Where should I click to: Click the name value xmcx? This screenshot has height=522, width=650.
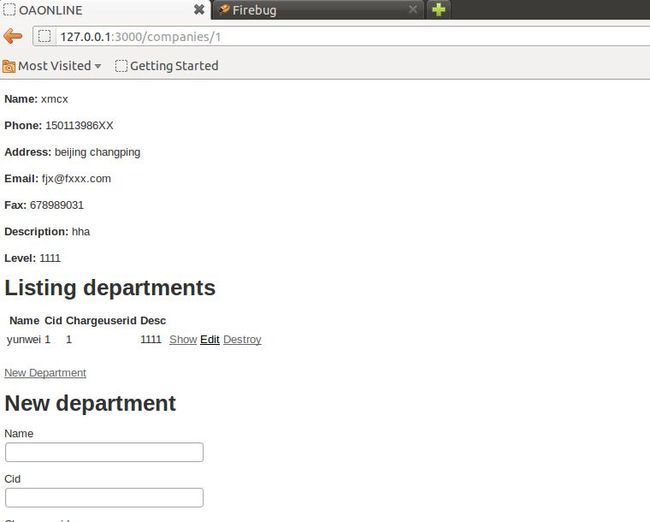pos(54,99)
